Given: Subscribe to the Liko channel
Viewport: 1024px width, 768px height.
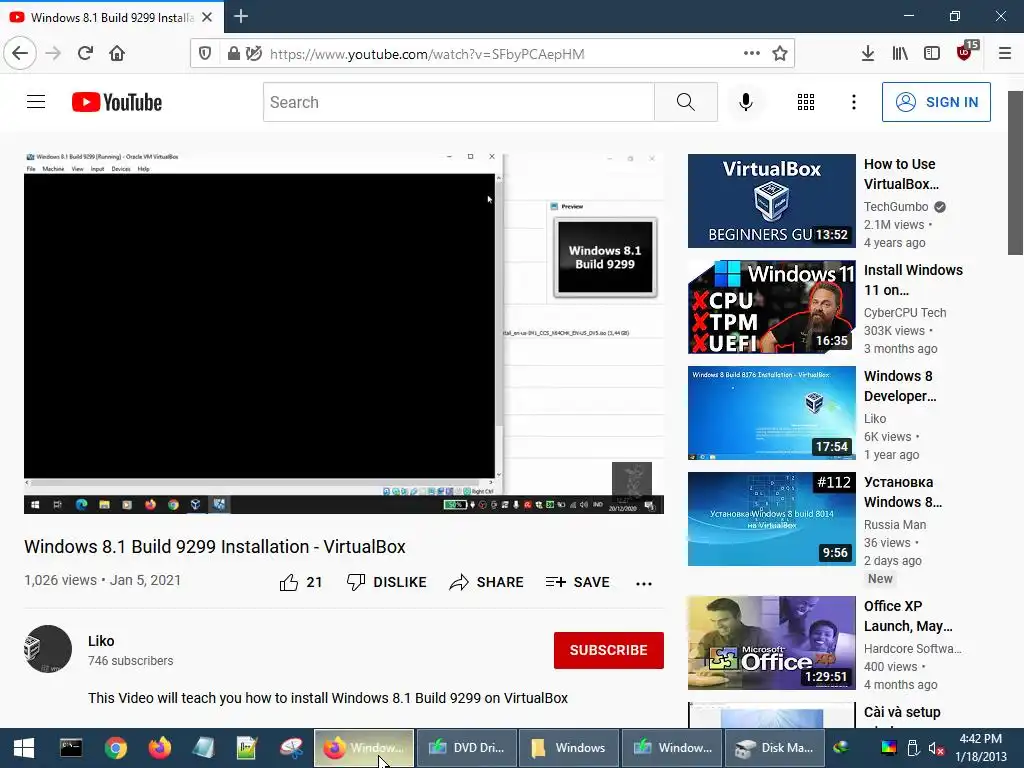Looking at the screenshot, I should tap(609, 650).
